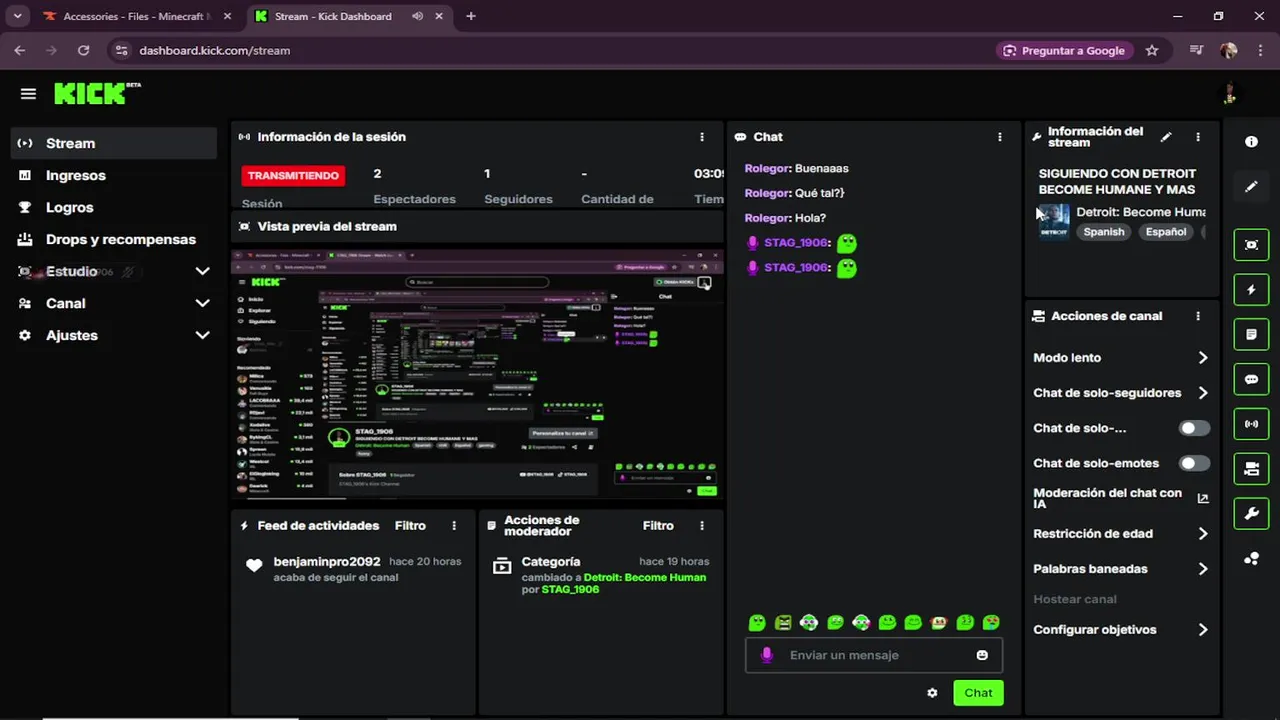Switch to the Accessories - Files Minecraft tab
1280x720 pixels.
136,16
